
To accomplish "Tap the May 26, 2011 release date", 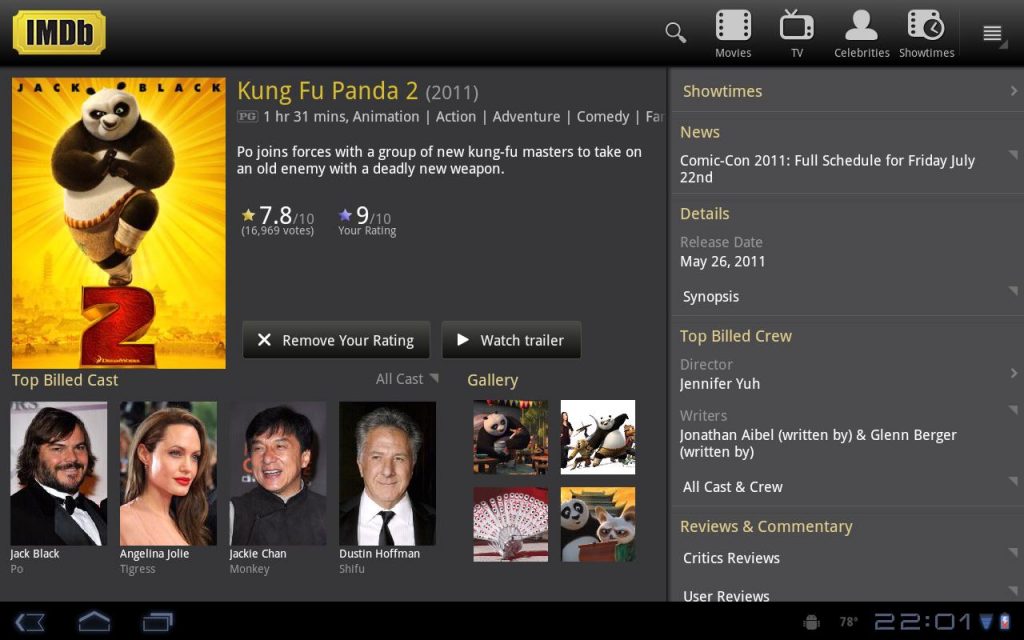I will pos(722,262).
